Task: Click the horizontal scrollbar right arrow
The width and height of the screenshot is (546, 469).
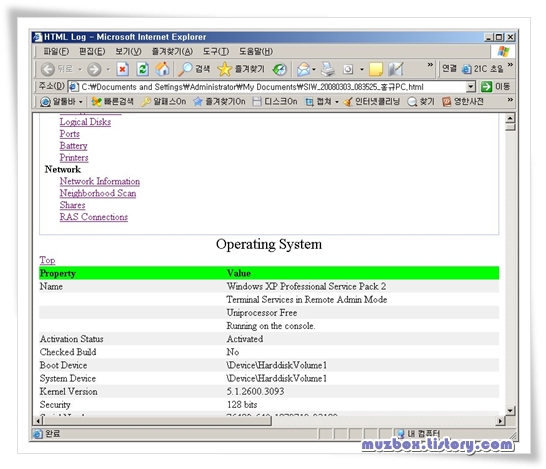Action: (x=500, y=421)
